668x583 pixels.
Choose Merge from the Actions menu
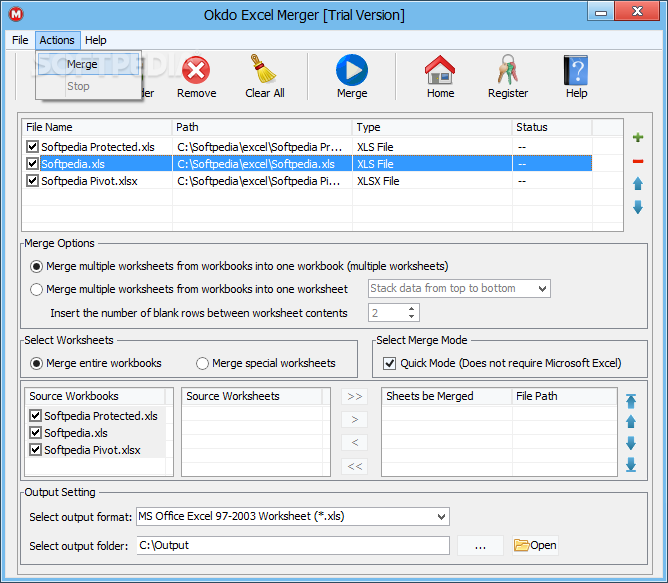(x=88, y=64)
